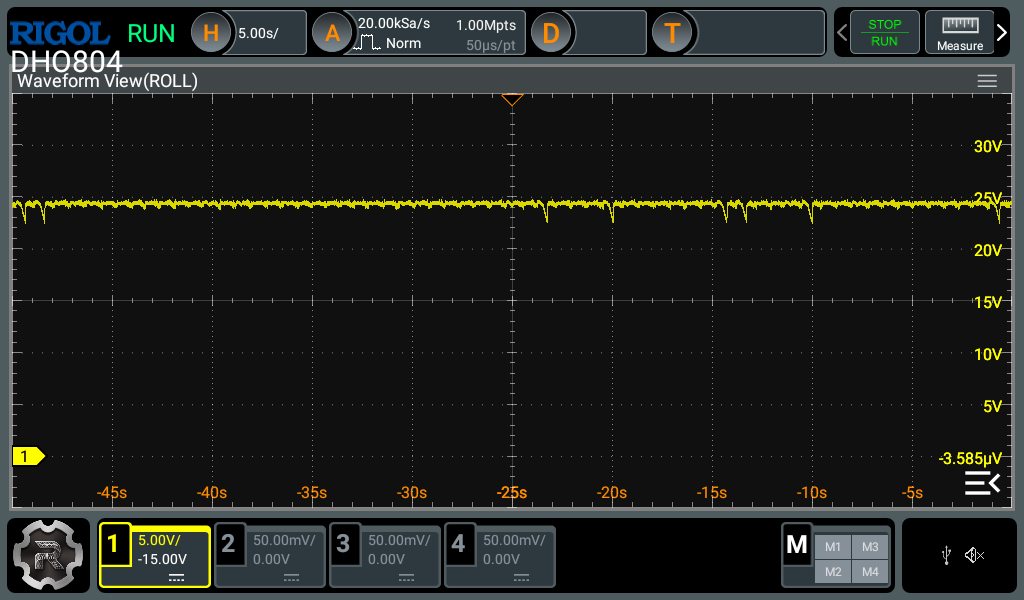Open sample rate 20.00kSa/s acquisition info
This screenshot has width=1024, height=600.
tap(394, 24)
